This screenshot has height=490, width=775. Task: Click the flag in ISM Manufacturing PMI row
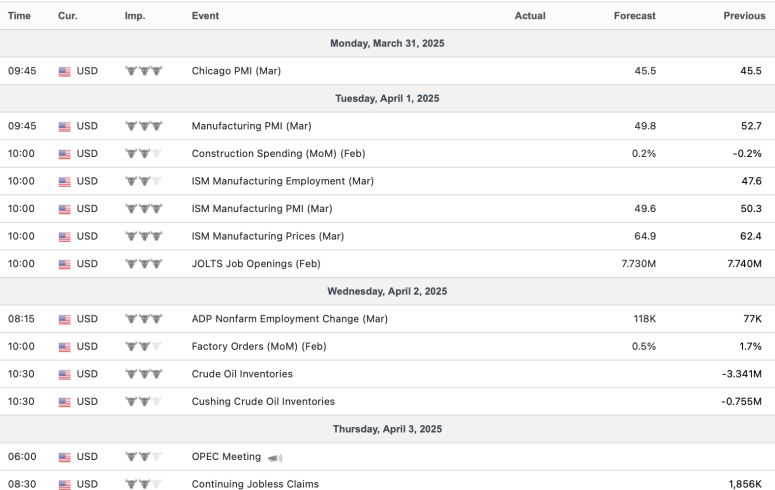tap(64, 210)
